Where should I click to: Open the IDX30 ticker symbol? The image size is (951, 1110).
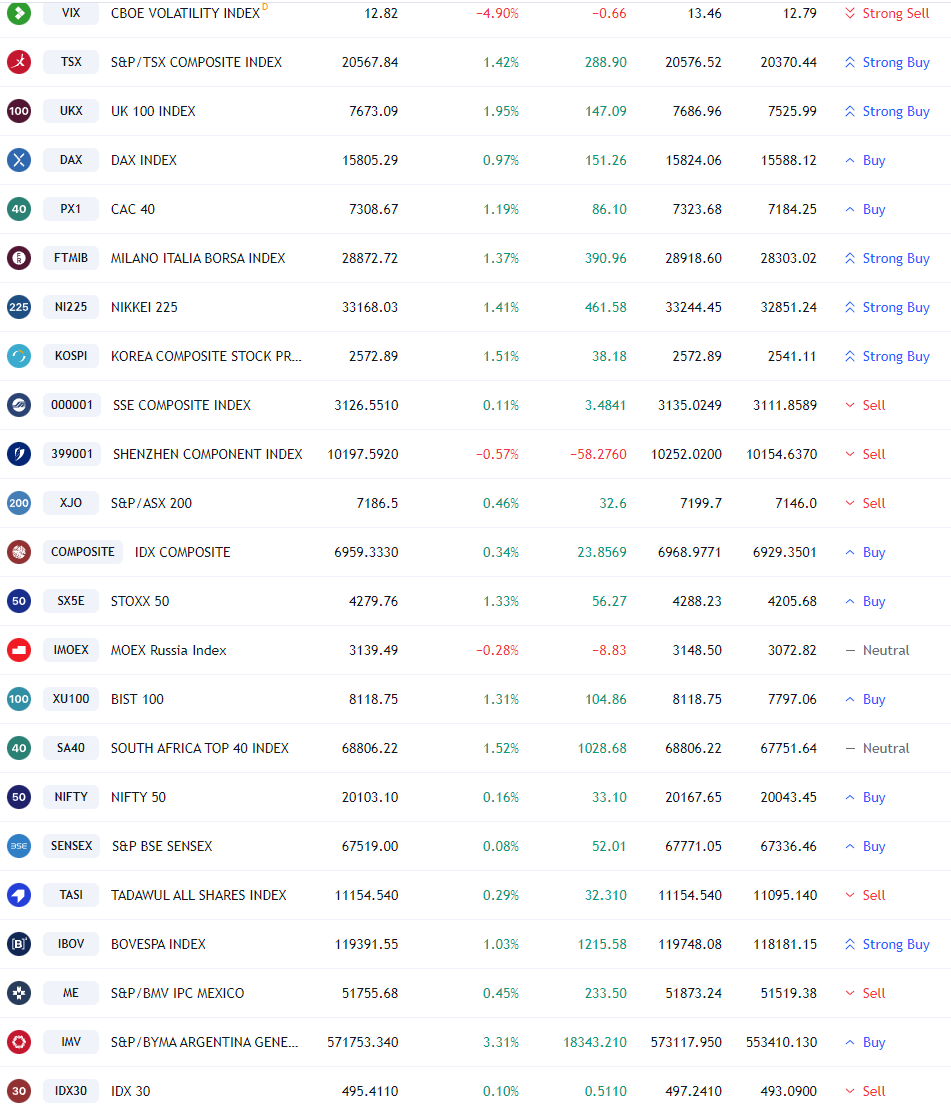pyautogui.click(x=71, y=1091)
